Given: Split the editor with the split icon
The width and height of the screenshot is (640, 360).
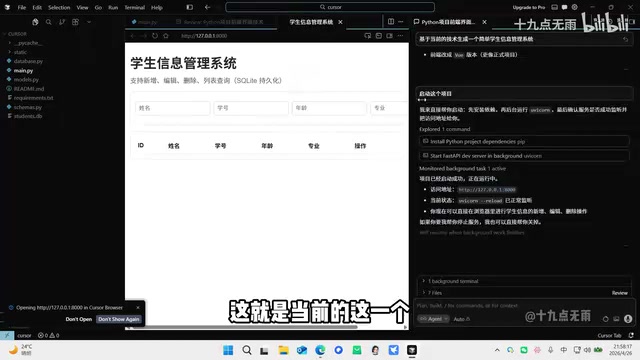Looking at the screenshot, I should tap(391, 22).
